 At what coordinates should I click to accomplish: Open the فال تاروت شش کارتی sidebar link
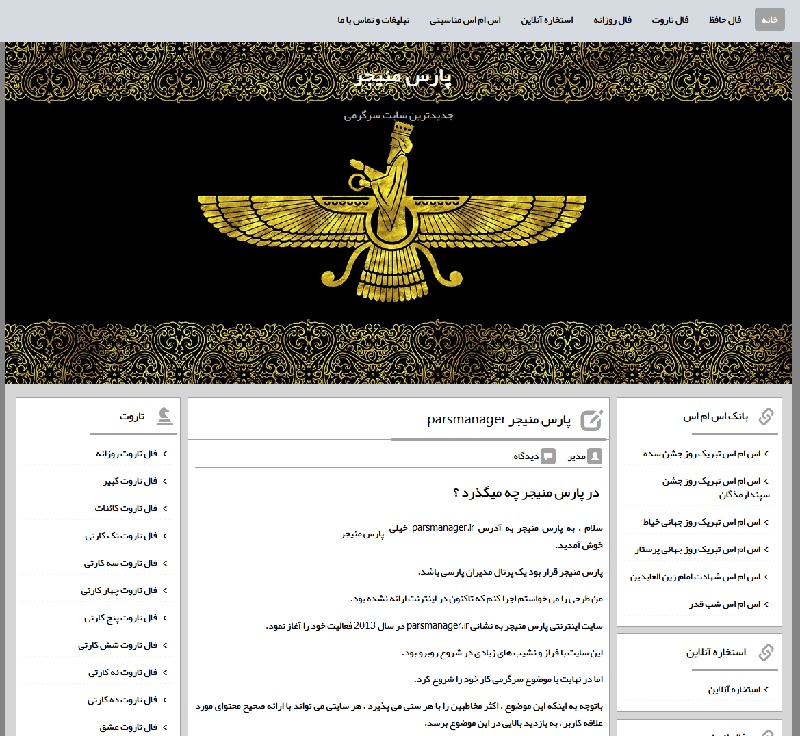tap(117, 645)
